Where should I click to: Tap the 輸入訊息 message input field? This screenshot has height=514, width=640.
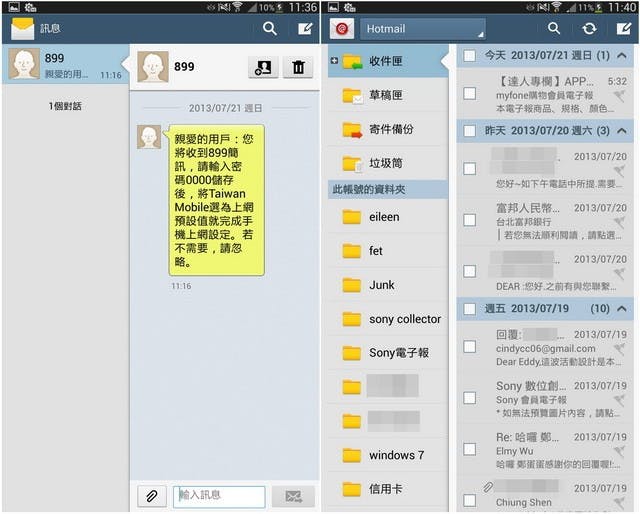coord(219,496)
